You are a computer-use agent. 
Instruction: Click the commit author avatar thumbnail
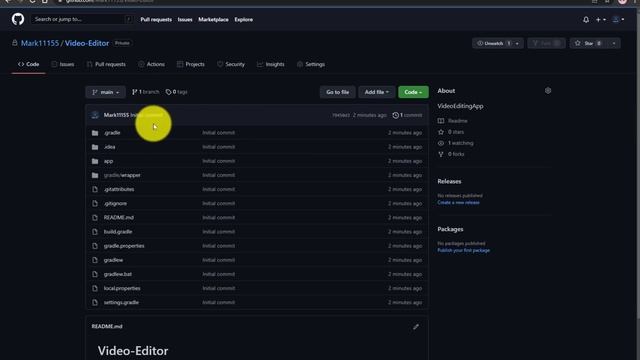(x=95, y=116)
